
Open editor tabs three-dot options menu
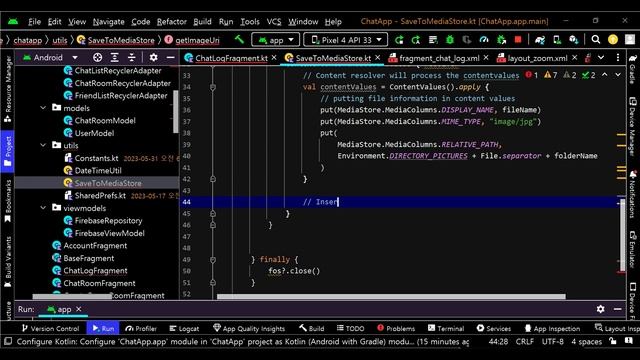tap(618, 58)
